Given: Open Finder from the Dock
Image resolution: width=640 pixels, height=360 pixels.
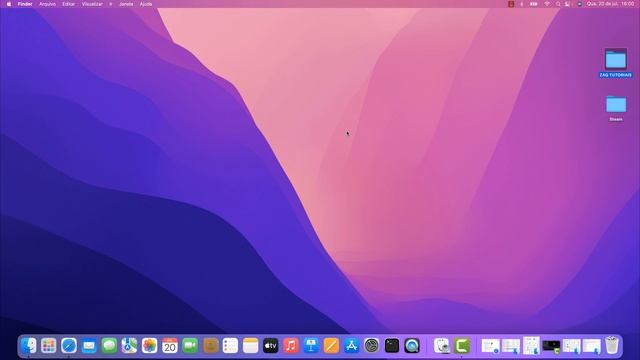Looking at the screenshot, I should [29, 346].
